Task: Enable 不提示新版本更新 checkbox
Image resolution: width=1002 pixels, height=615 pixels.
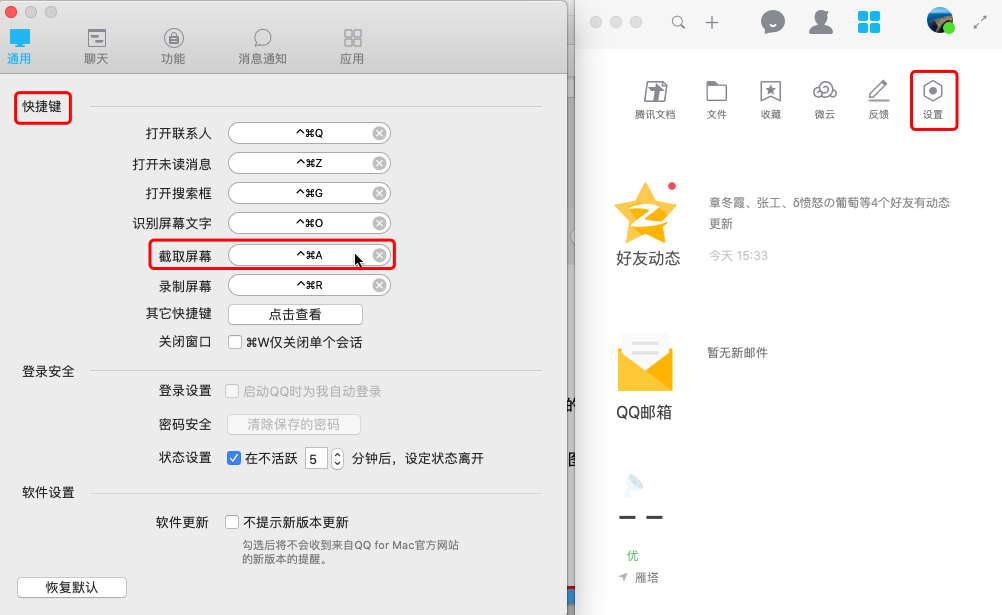Action: click(232, 522)
